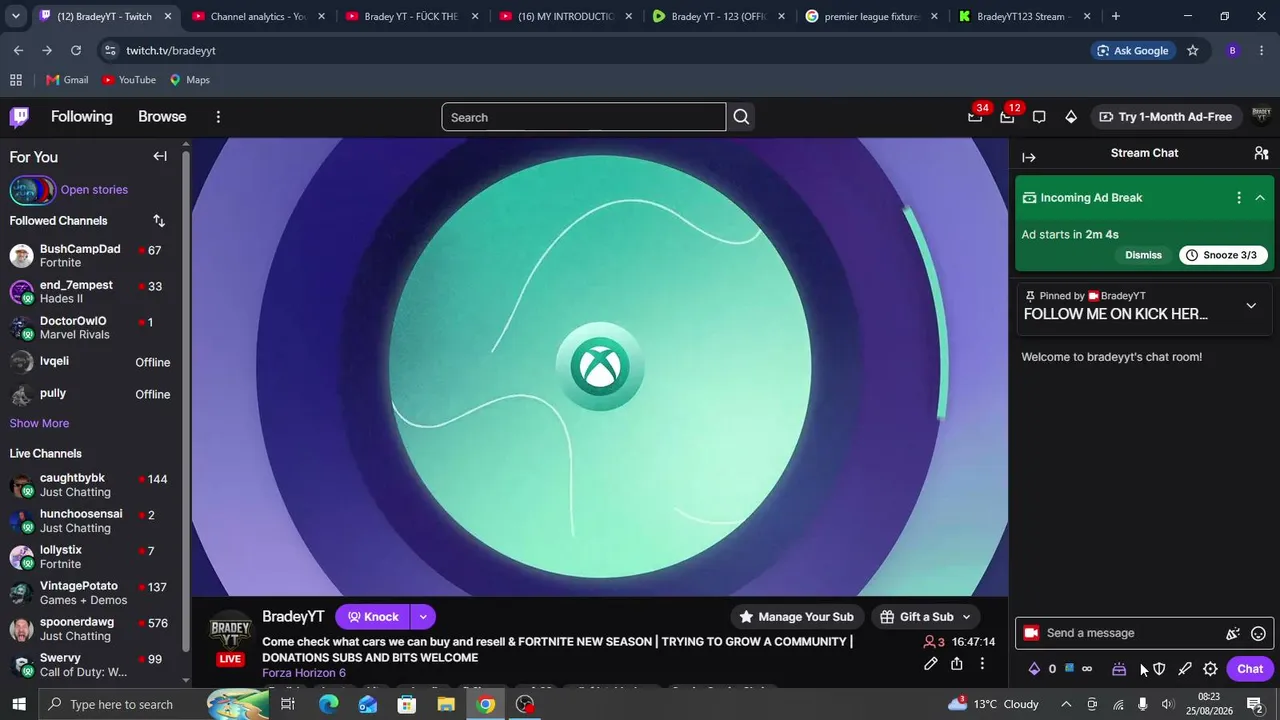The height and width of the screenshot is (720, 1280).
Task: Open chat settings gear icon
Action: click(1210, 669)
